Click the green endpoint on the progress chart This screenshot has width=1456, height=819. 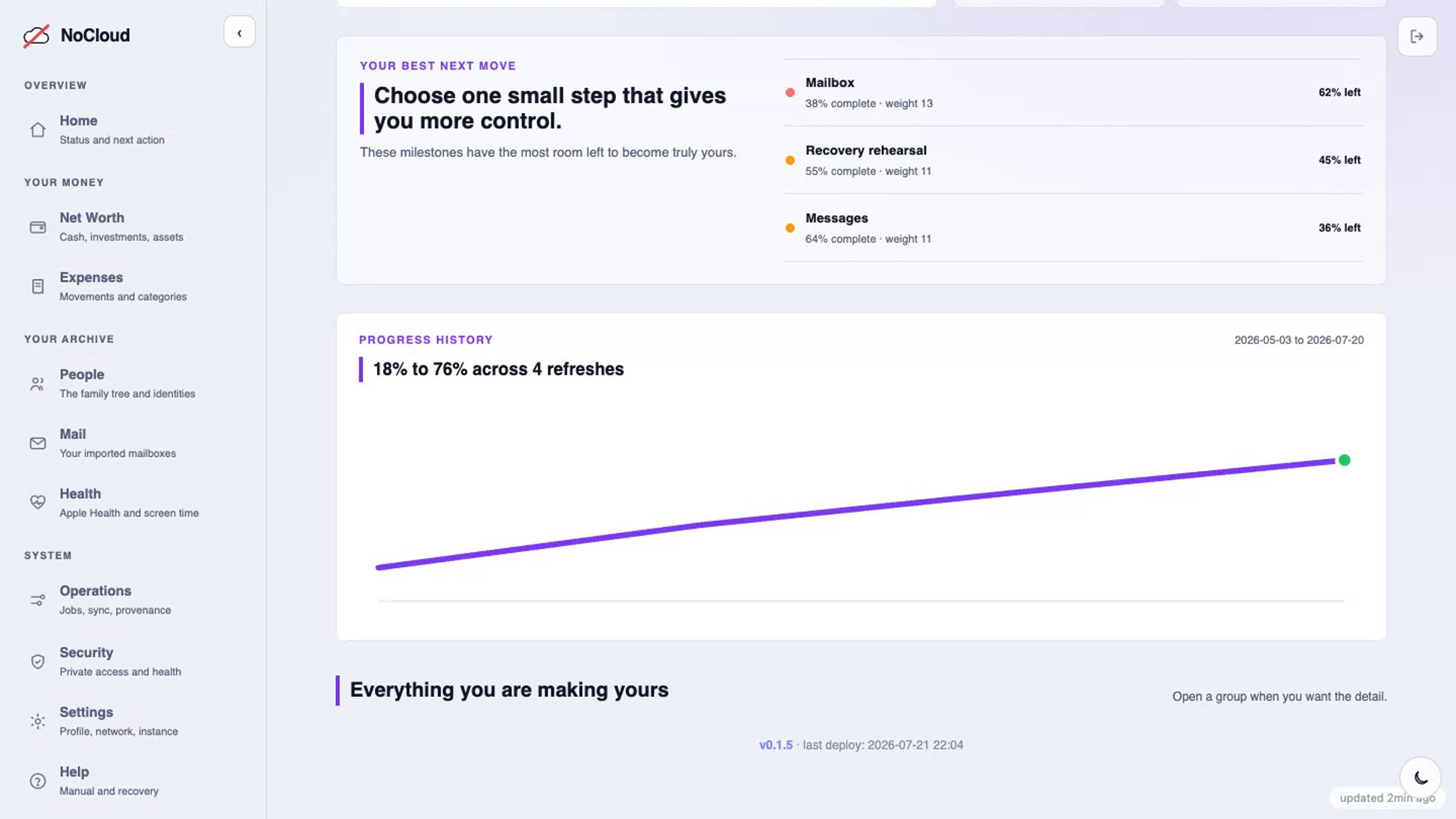(x=1345, y=460)
